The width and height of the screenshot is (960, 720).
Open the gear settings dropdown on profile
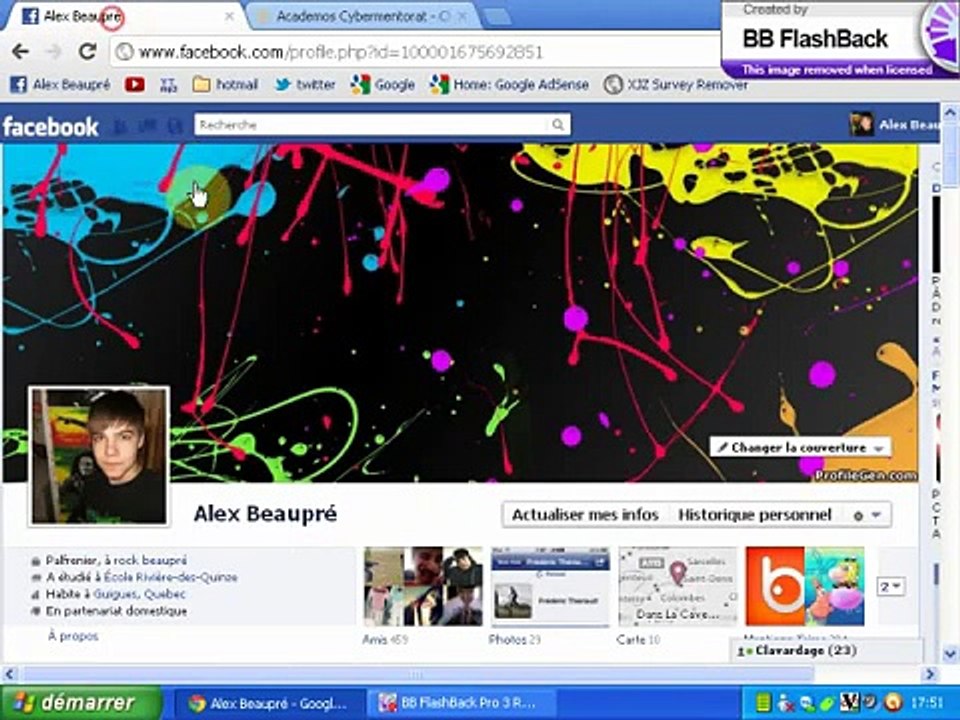(x=867, y=516)
